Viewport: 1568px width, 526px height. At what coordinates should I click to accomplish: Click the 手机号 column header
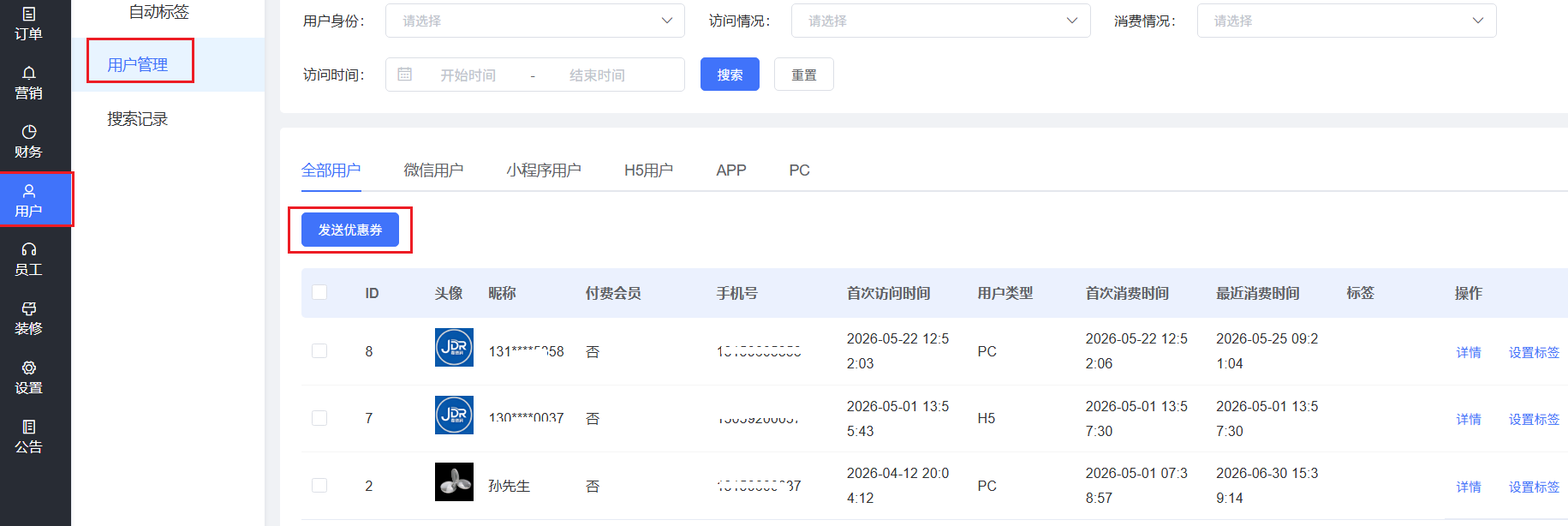(x=737, y=293)
